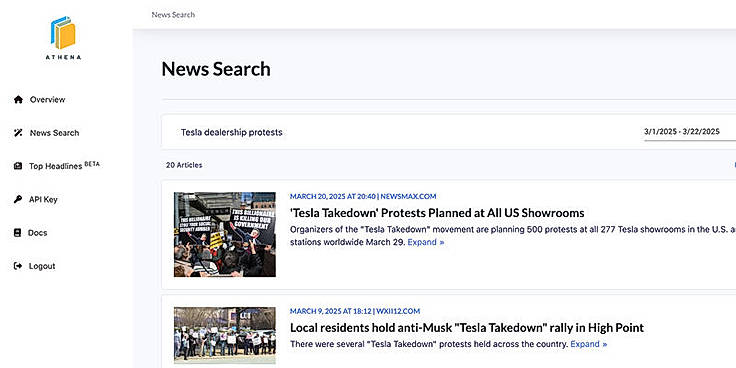The width and height of the screenshot is (736, 368).
Task: Open the High Point rally headline
Action: click(x=467, y=328)
